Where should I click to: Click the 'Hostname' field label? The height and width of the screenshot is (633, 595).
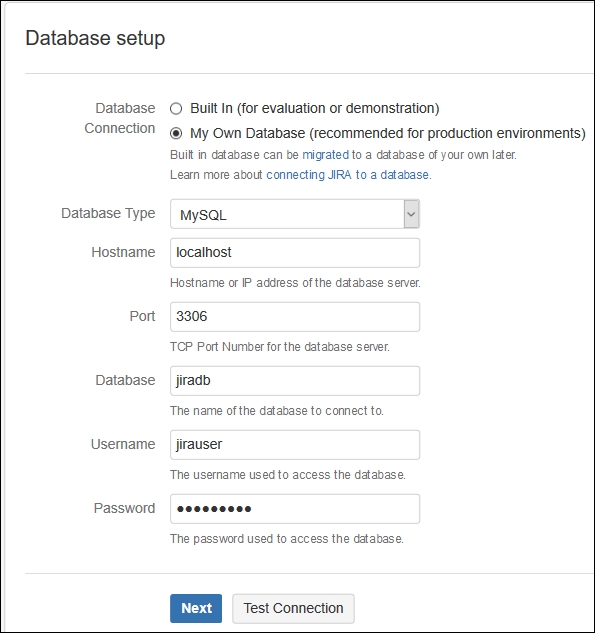124,252
